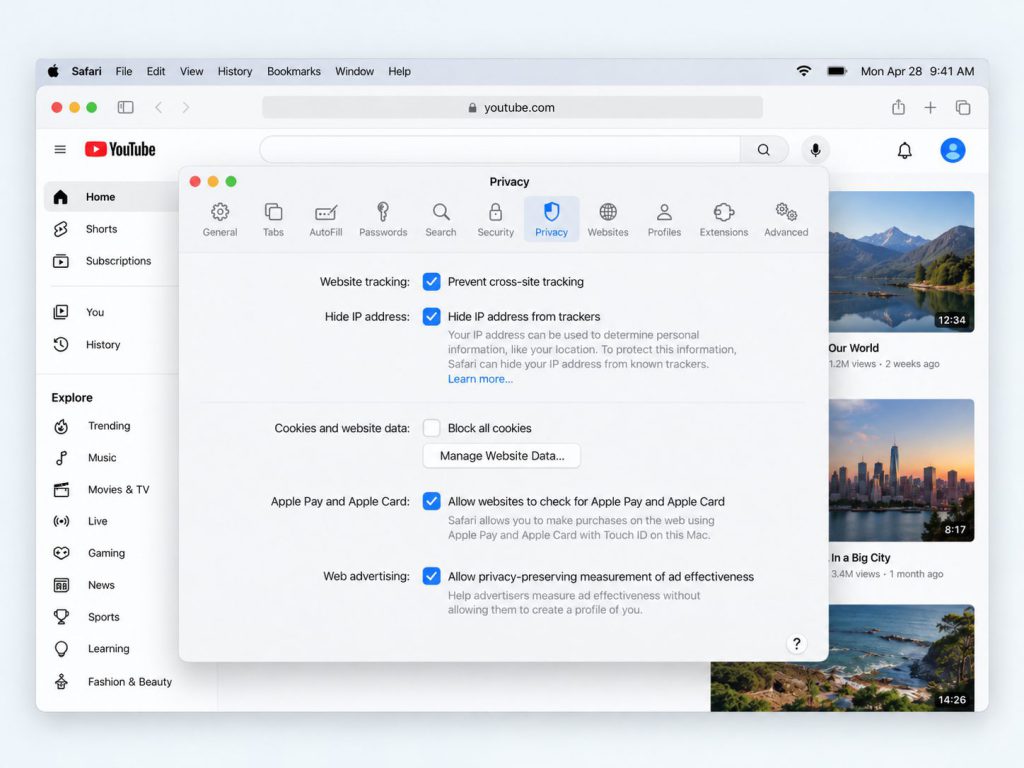1024x768 pixels.
Task: Select the Search preferences magnifier icon
Action: (x=441, y=212)
